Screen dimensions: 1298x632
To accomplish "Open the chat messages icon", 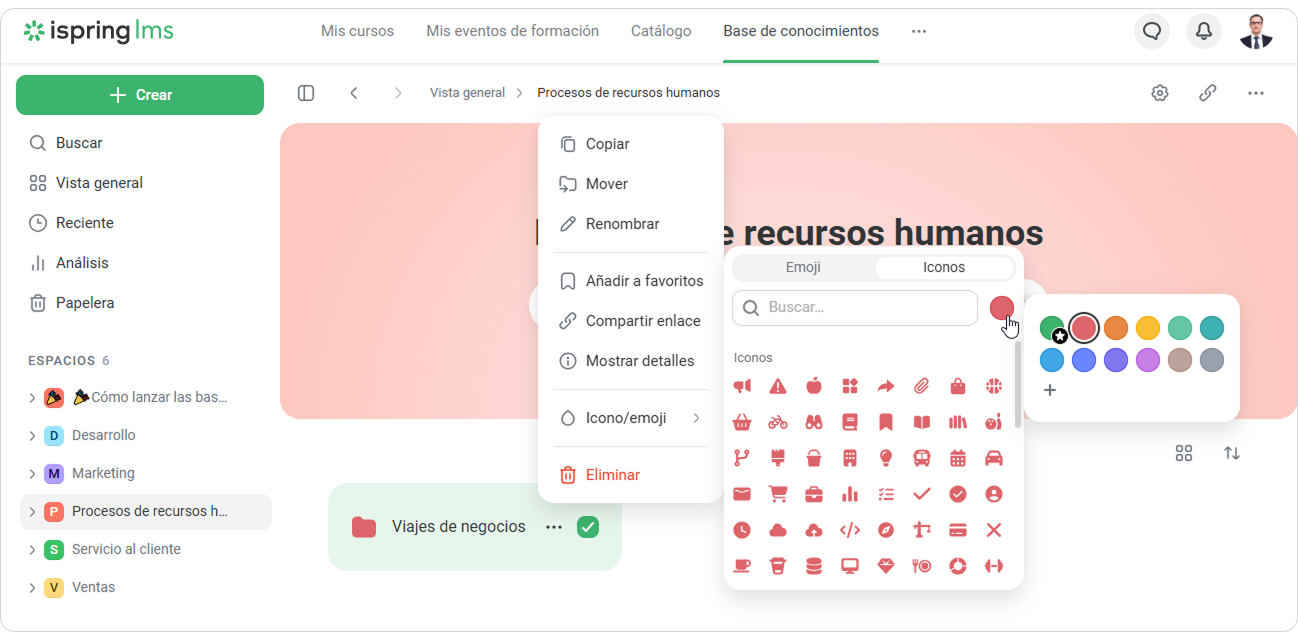I will point(1151,31).
